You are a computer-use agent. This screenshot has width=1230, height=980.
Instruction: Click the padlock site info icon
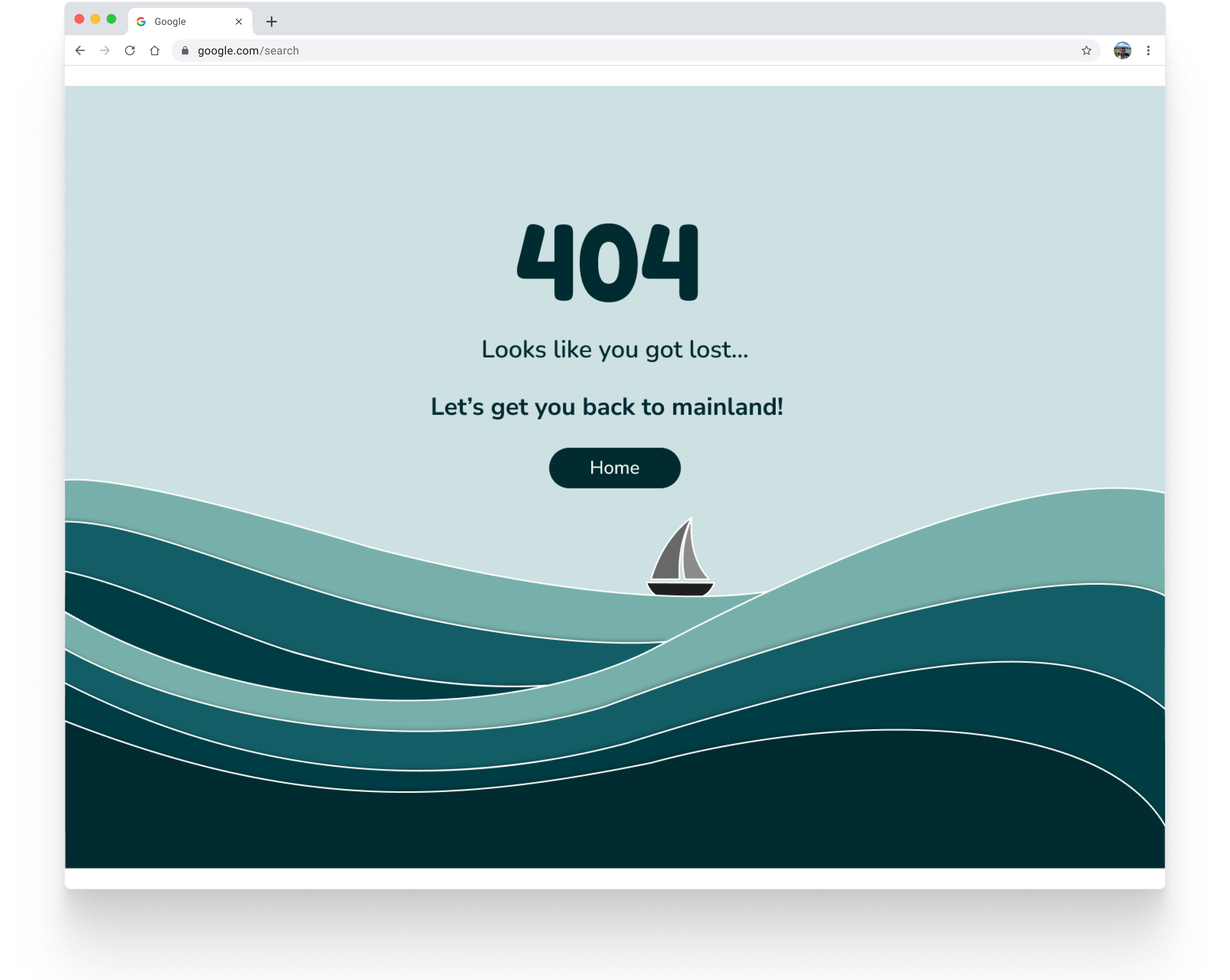click(x=185, y=51)
